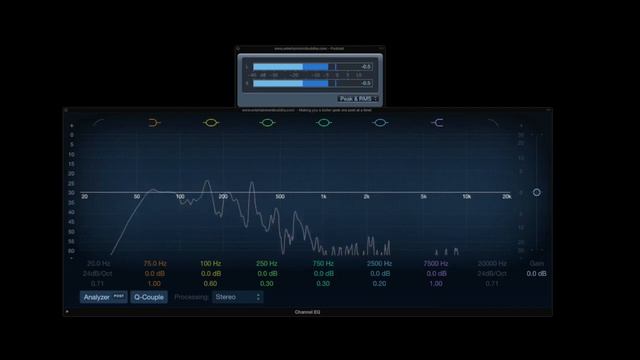This screenshot has height=360, width=640.
Task: Toggle the teal 750 Hz bell band
Action: 324,122
